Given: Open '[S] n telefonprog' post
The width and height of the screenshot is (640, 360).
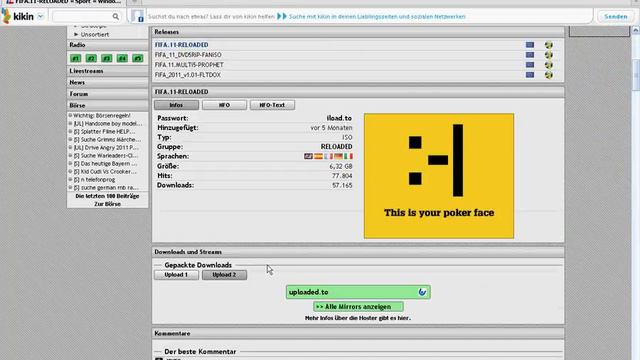Looking at the screenshot, I should point(94,180).
